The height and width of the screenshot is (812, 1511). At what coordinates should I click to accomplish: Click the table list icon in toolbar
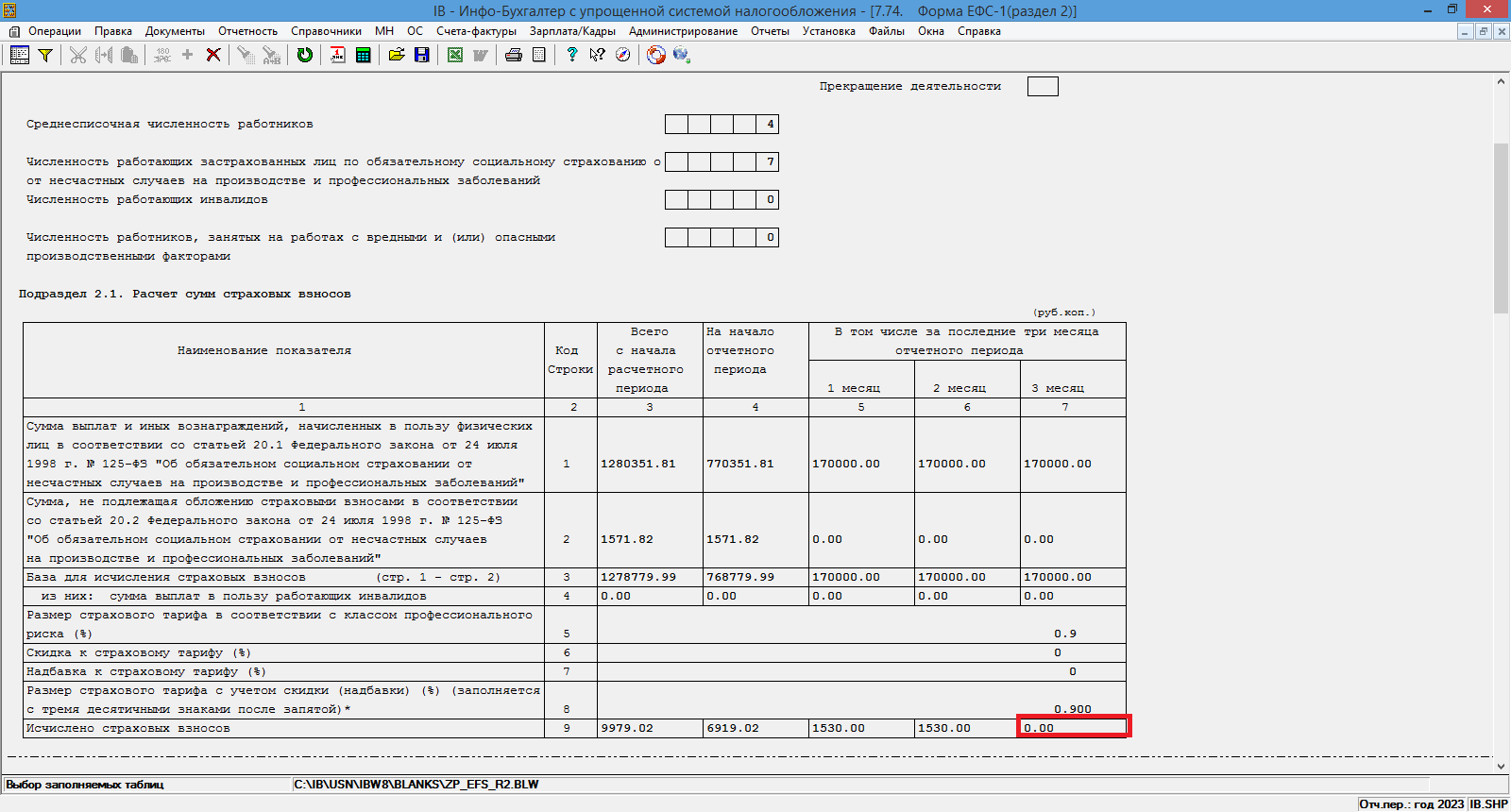[20, 55]
